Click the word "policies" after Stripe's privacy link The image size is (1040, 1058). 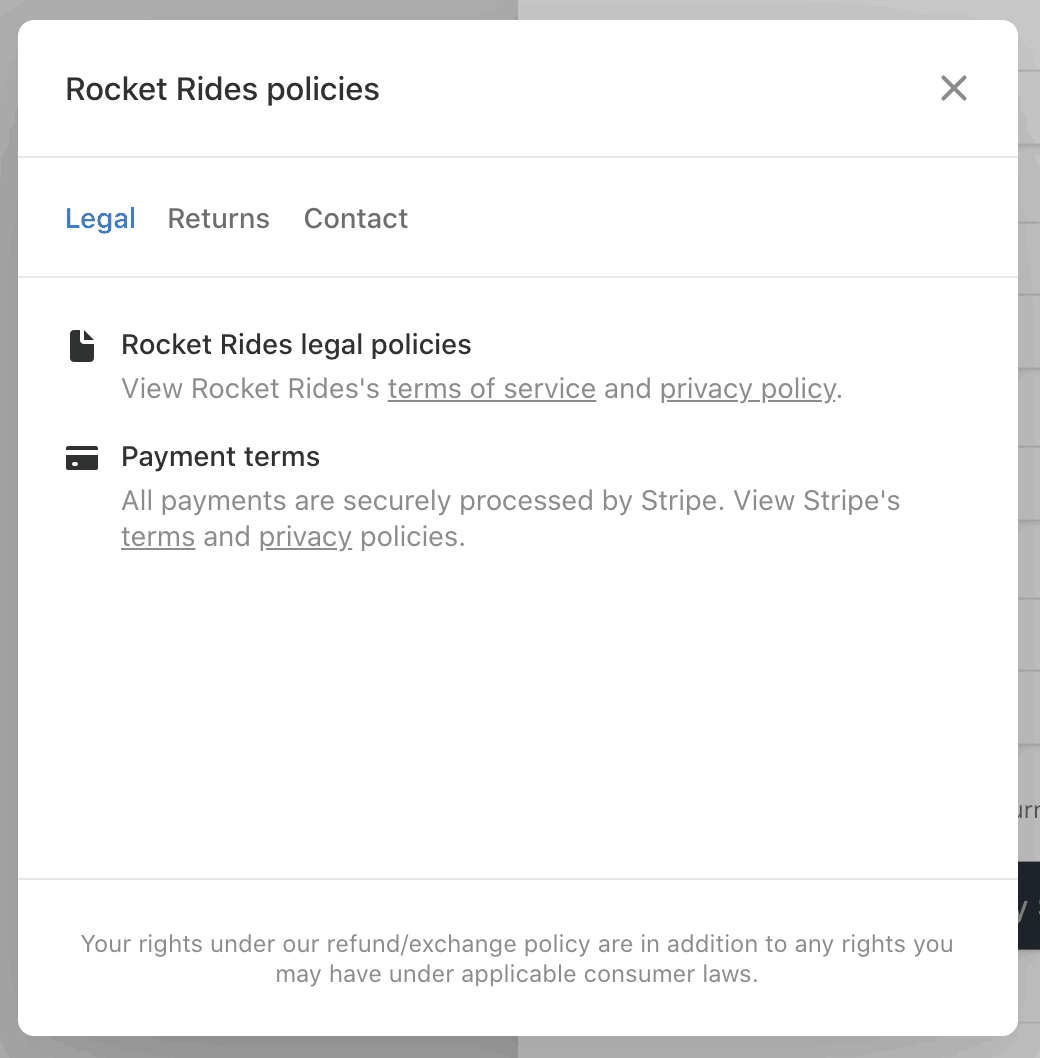click(412, 537)
